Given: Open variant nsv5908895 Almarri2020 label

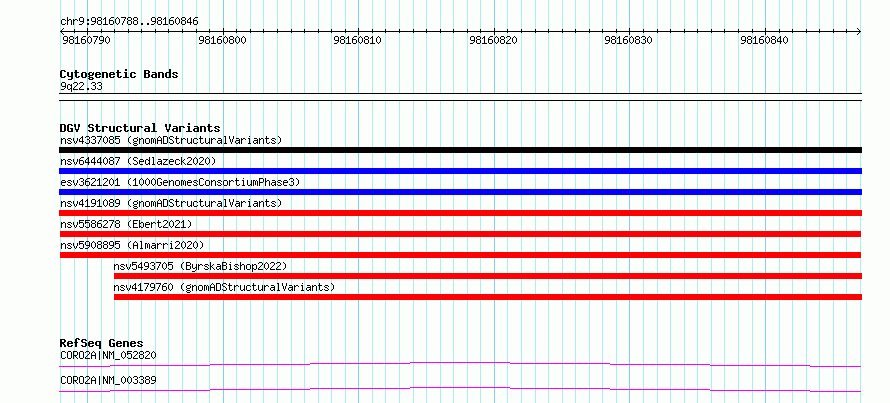Looking at the screenshot, I should click(132, 245).
